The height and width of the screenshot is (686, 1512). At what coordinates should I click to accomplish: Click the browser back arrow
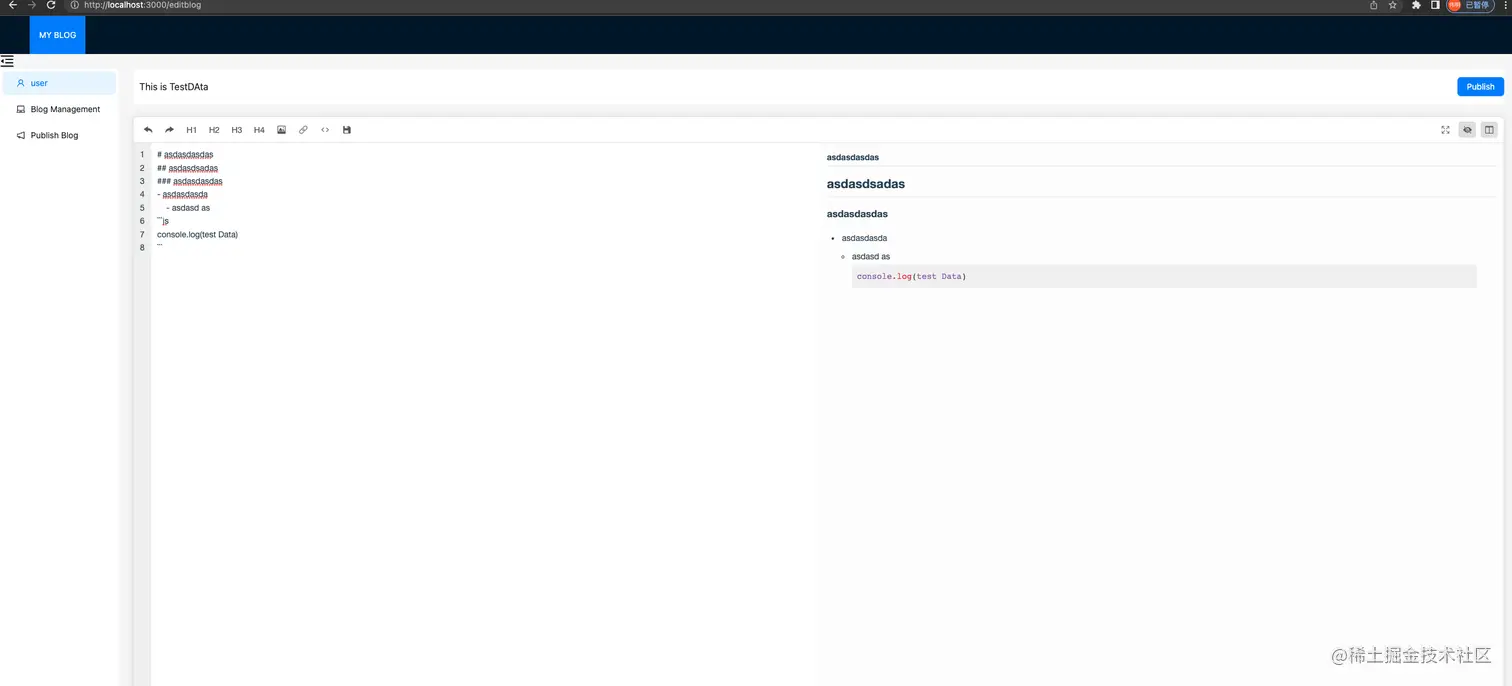click(12, 5)
